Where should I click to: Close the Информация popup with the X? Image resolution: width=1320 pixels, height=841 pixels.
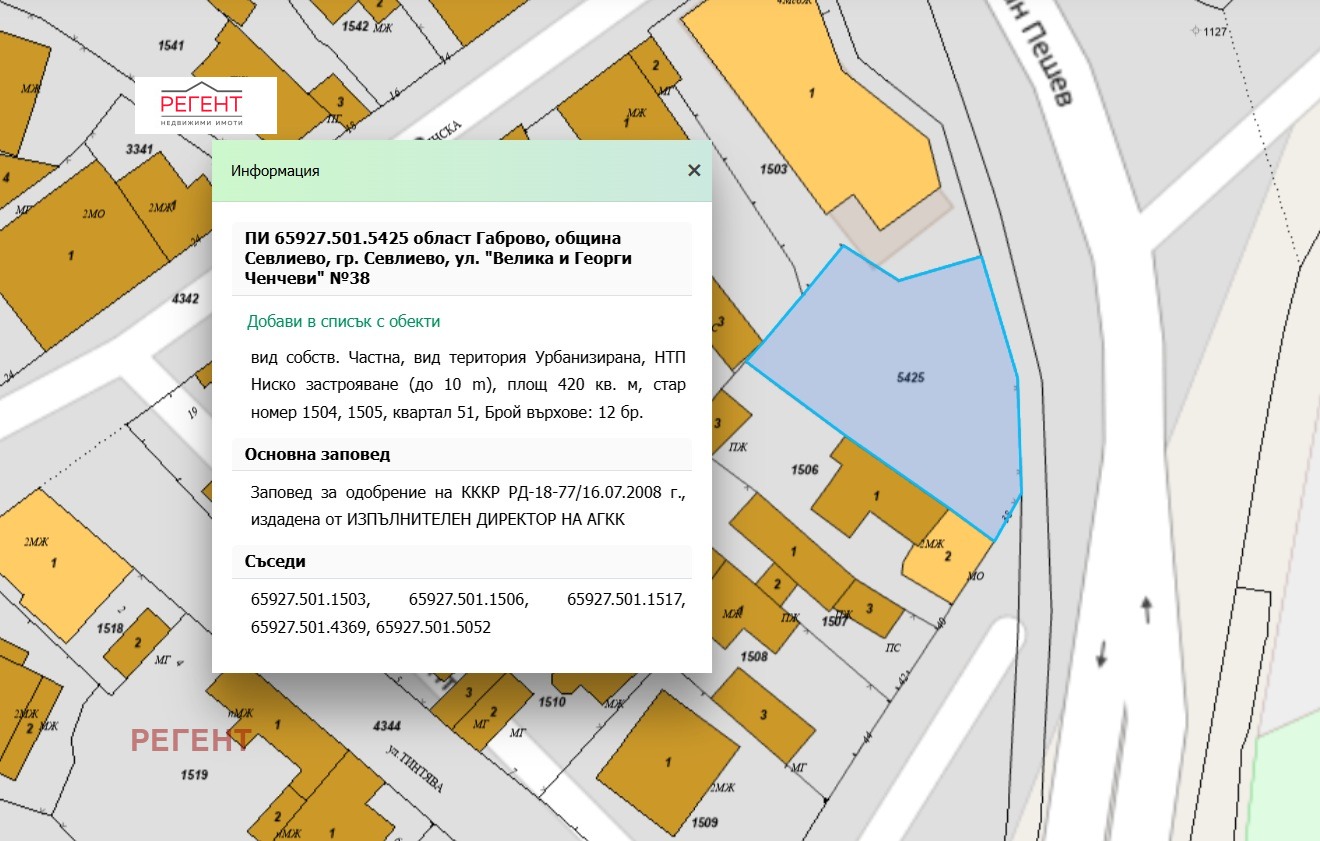tap(694, 170)
